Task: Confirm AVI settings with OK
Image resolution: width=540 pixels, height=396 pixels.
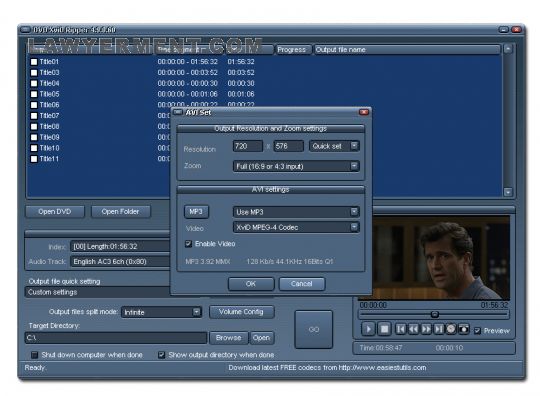Action: tap(251, 284)
